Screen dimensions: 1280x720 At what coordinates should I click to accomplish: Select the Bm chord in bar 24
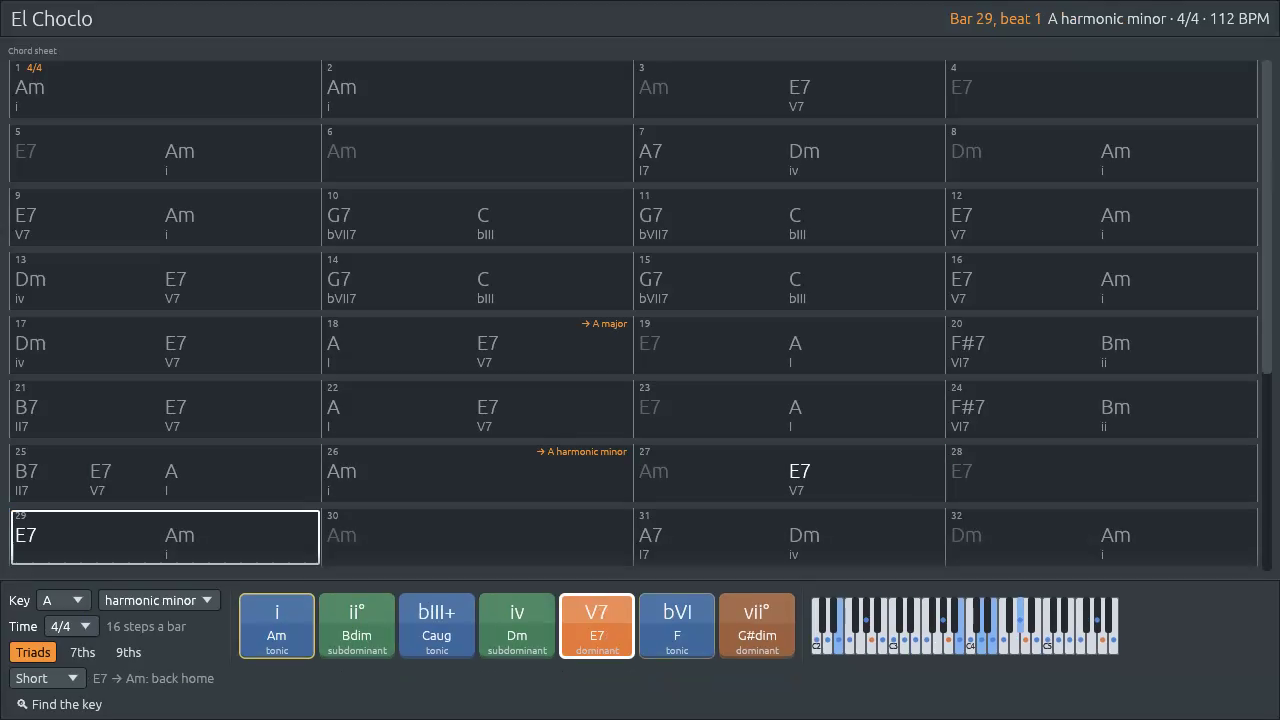tap(1116, 407)
